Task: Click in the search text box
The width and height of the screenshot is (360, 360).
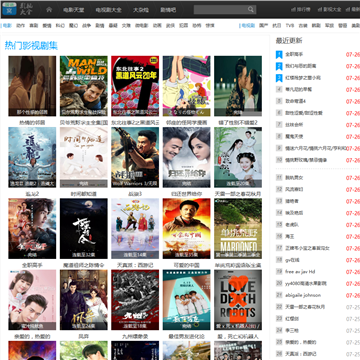Action: [221, 10]
